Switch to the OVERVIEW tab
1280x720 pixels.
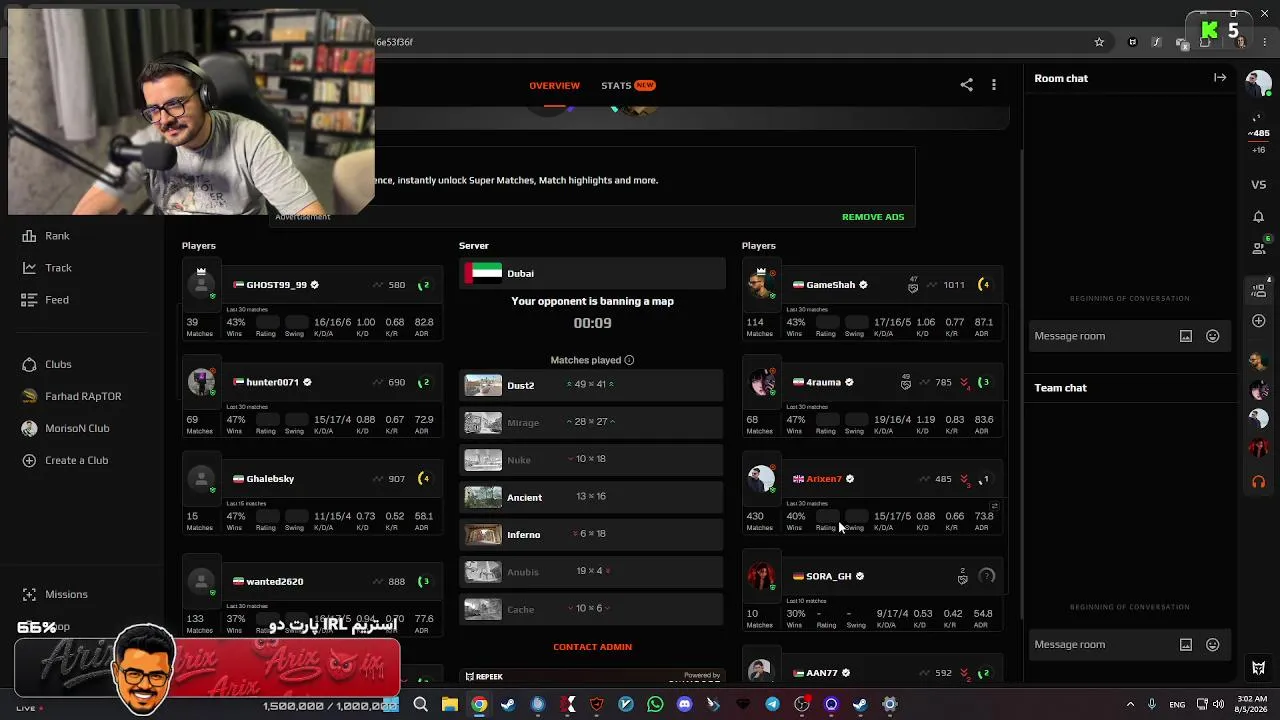point(554,85)
